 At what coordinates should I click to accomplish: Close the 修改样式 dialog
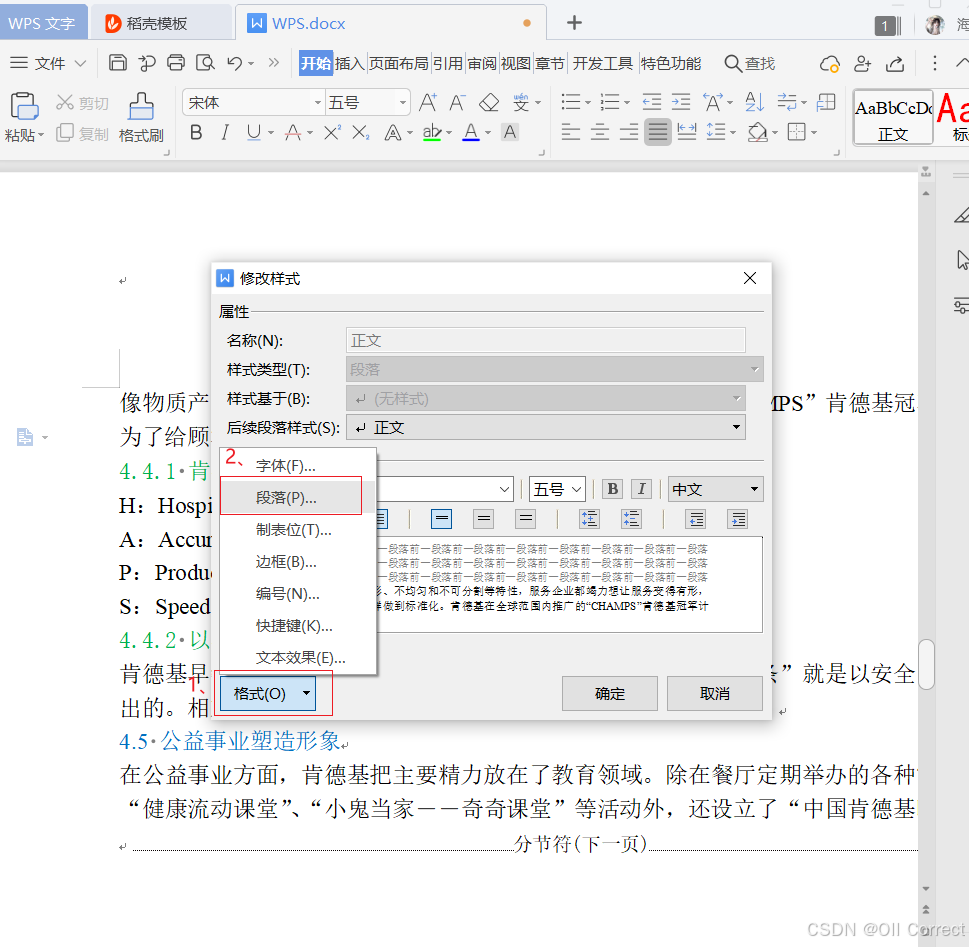point(750,278)
